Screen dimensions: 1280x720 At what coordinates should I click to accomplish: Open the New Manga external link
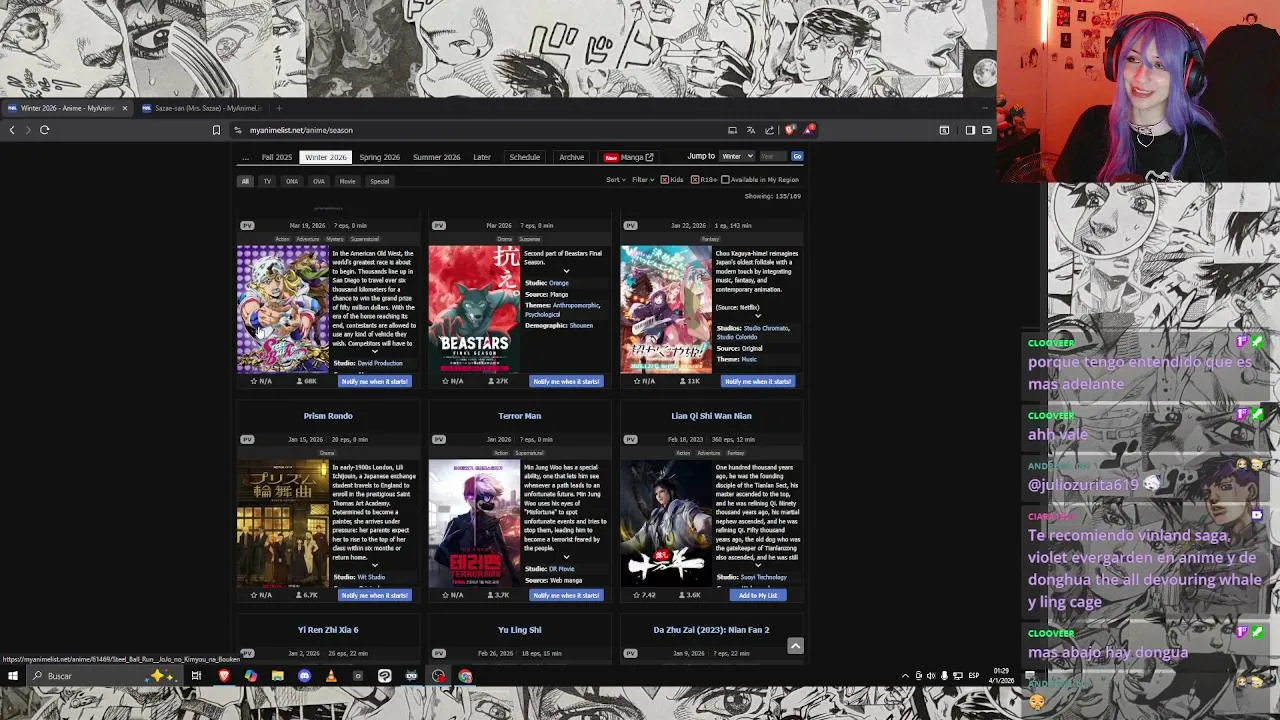click(x=629, y=157)
